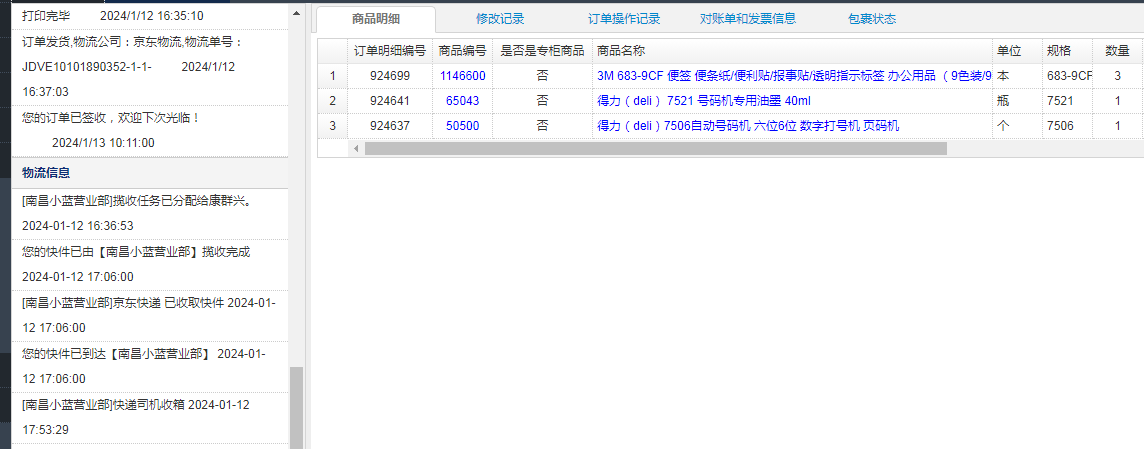Click the specification cell 683-9CF

pyautogui.click(x=1067, y=76)
